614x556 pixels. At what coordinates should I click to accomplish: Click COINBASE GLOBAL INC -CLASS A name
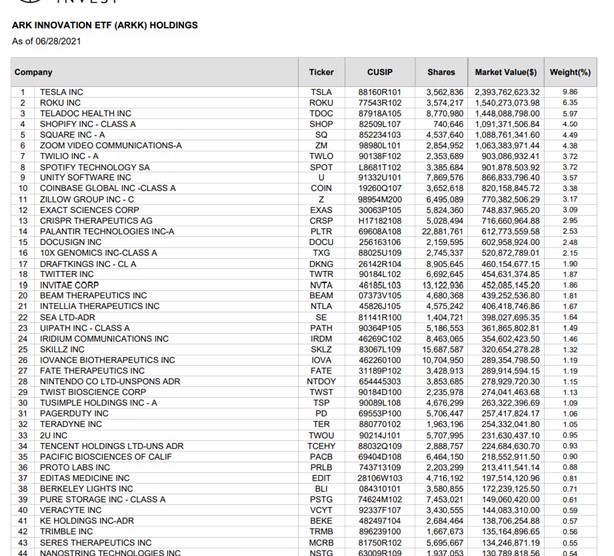tap(108, 188)
